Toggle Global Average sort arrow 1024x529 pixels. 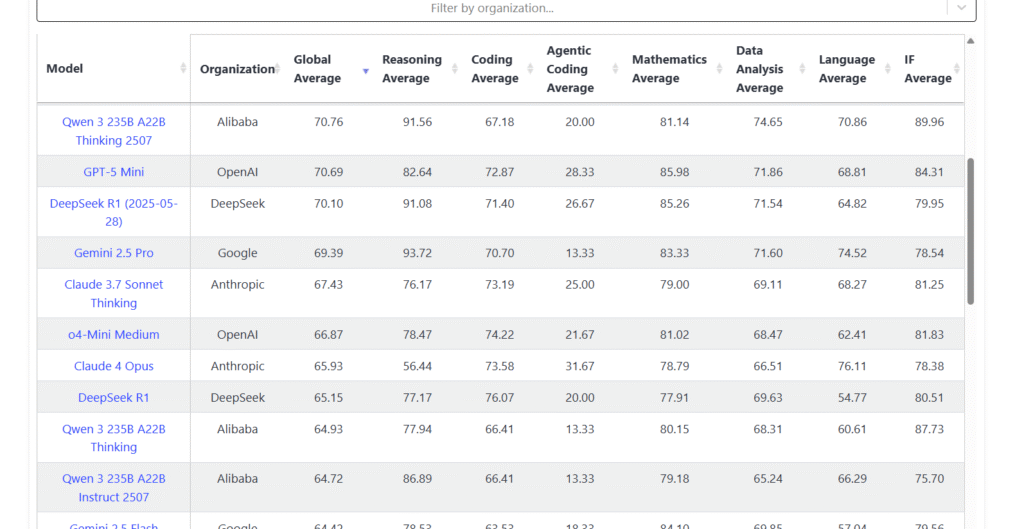pyautogui.click(x=366, y=71)
